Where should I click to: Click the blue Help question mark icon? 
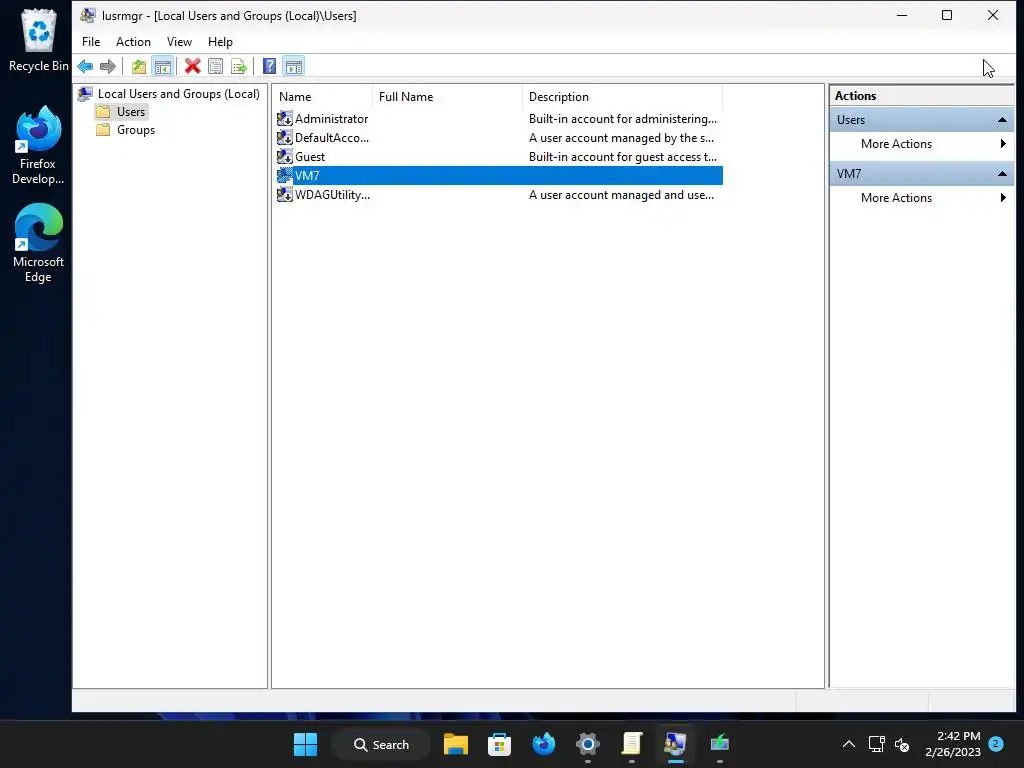[269, 66]
